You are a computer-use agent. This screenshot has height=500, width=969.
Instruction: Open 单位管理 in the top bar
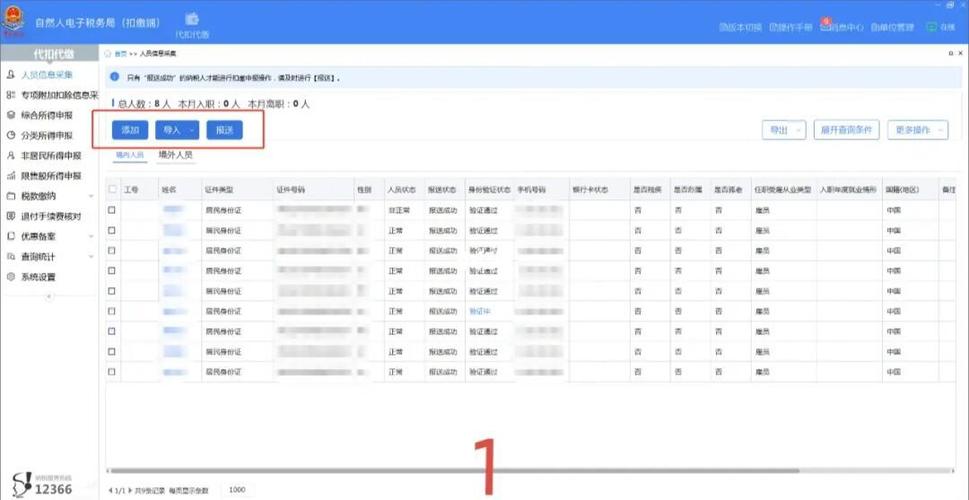[892, 28]
